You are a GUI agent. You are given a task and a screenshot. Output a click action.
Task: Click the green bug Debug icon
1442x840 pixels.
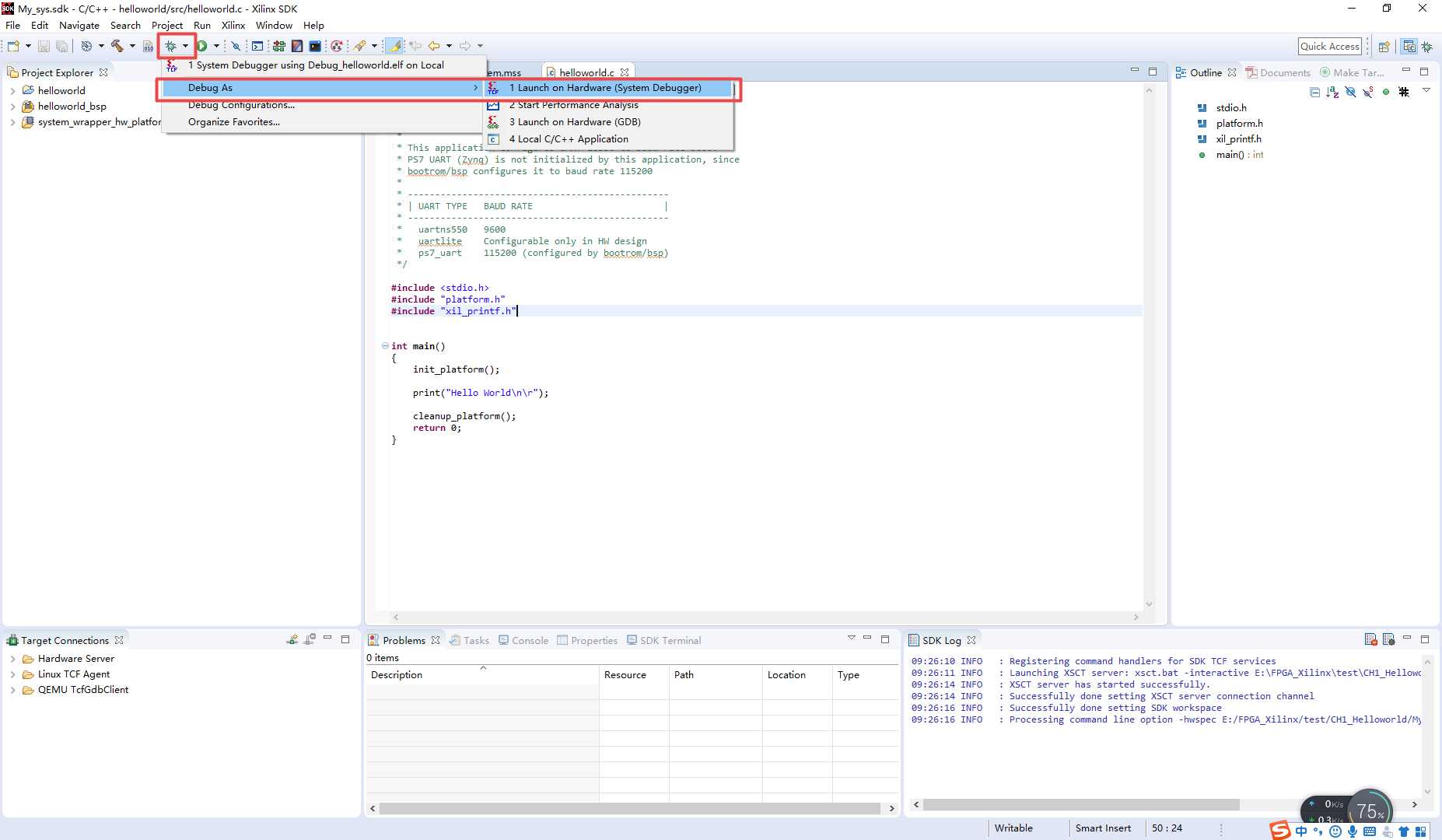coord(170,46)
